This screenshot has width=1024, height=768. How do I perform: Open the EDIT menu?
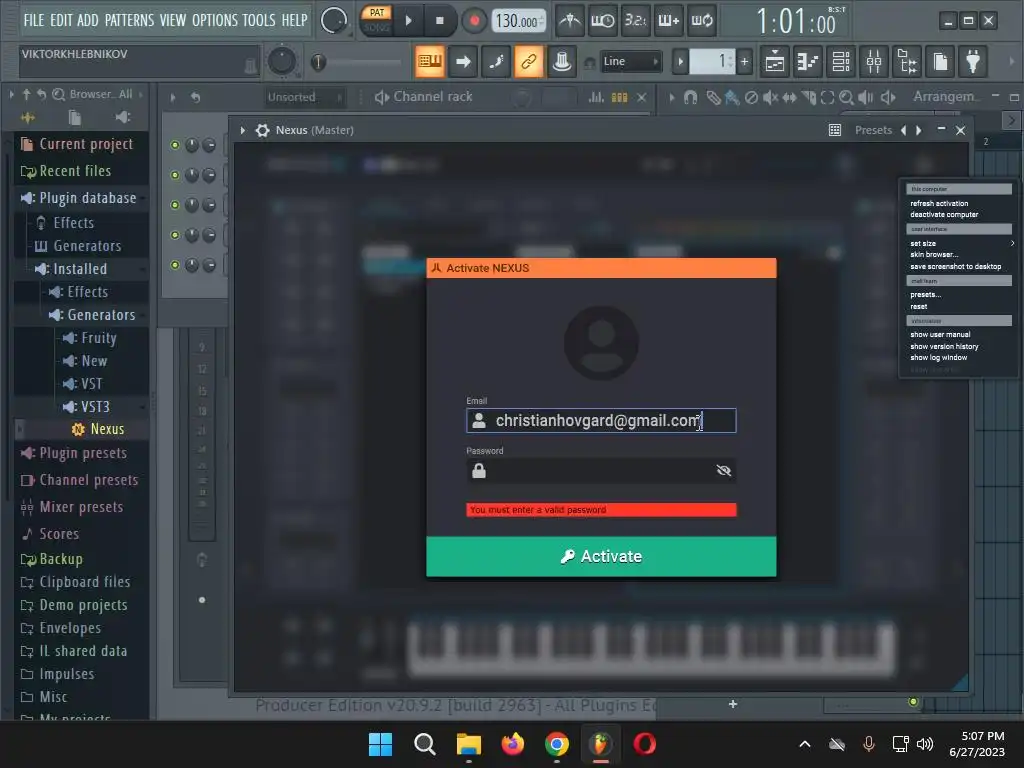click(x=61, y=20)
